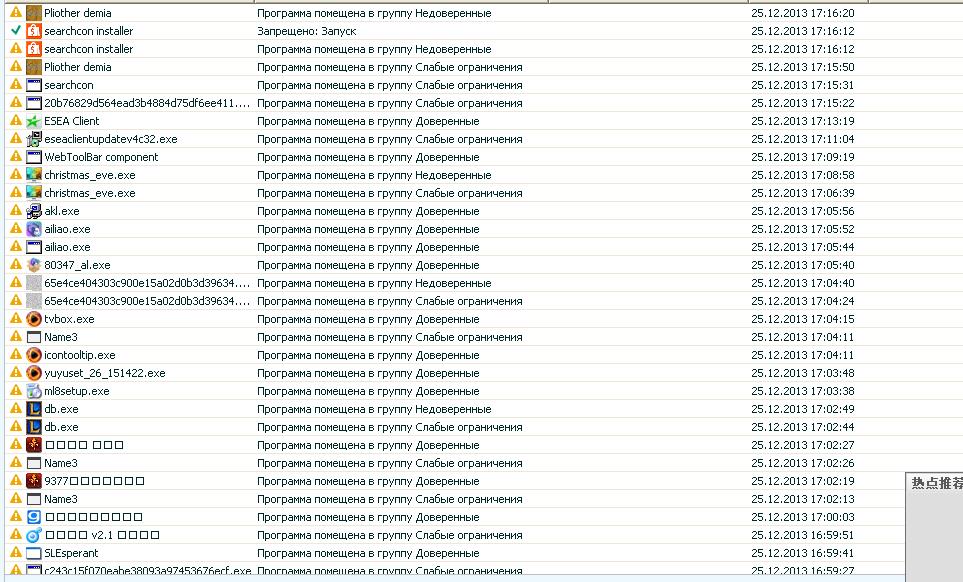
Task: Click event description of tvbox.exe row
Action: point(367,319)
